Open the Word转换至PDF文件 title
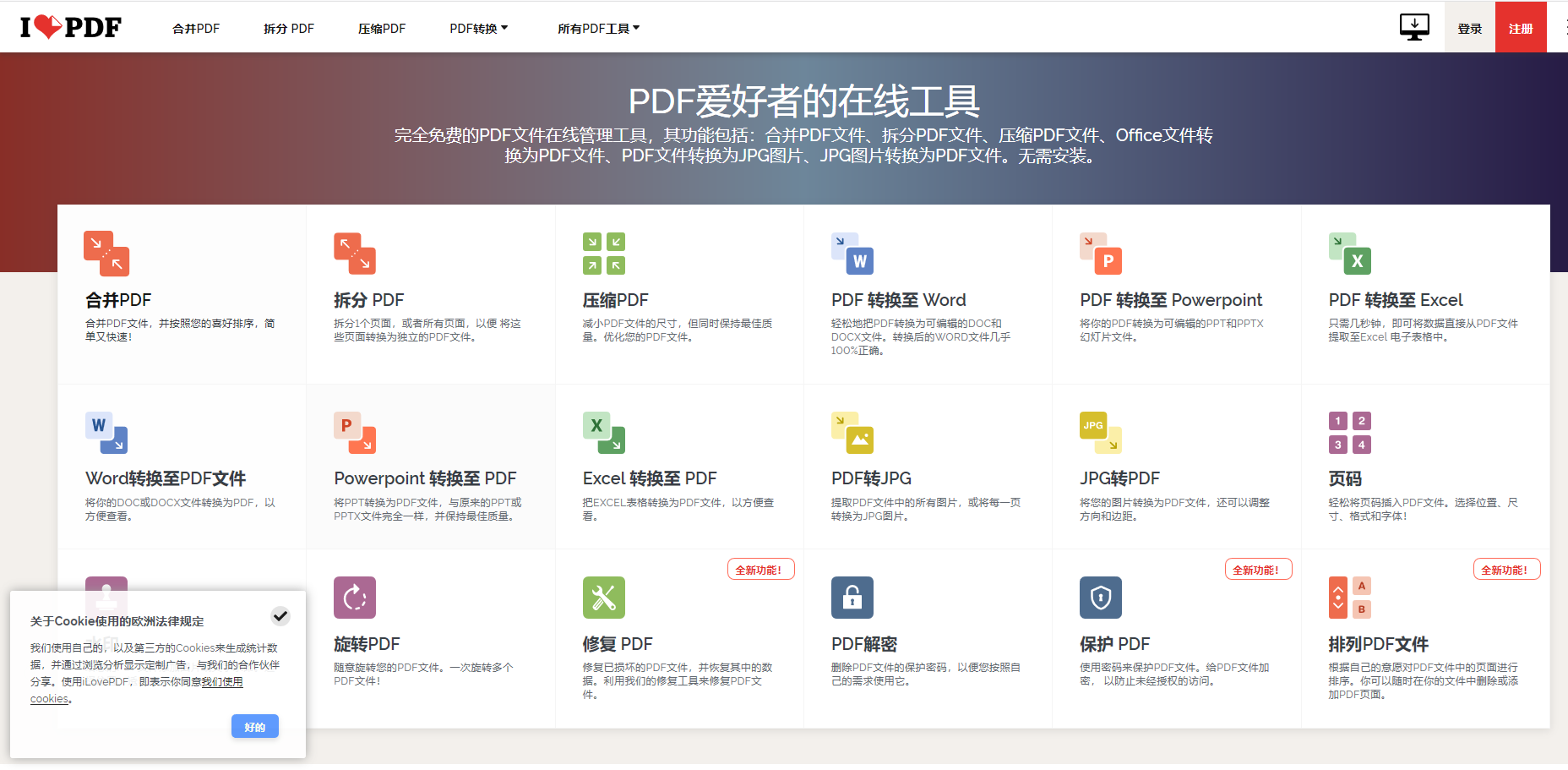The width and height of the screenshot is (1568, 770). [x=166, y=478]
